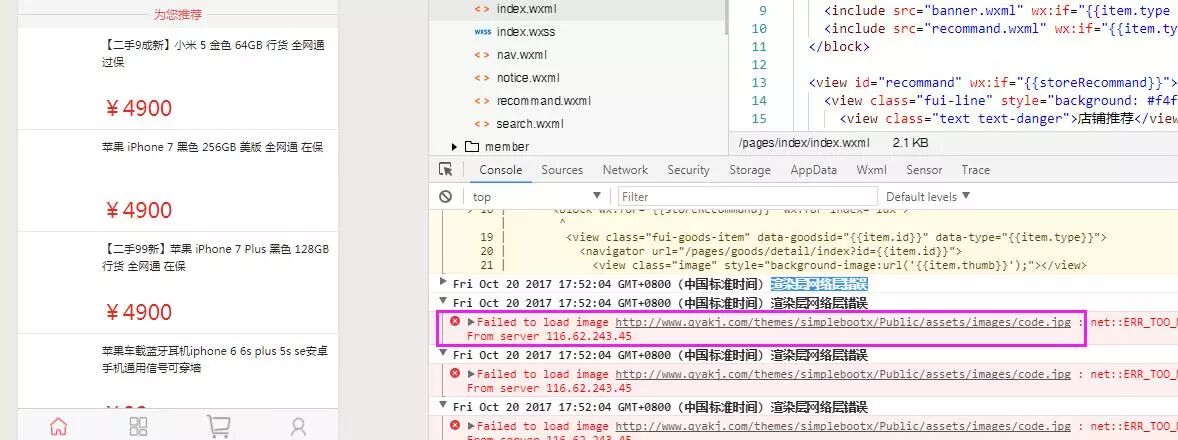Switch to the AppData tab
The image size is (1178, 440).
coord(814,170)
